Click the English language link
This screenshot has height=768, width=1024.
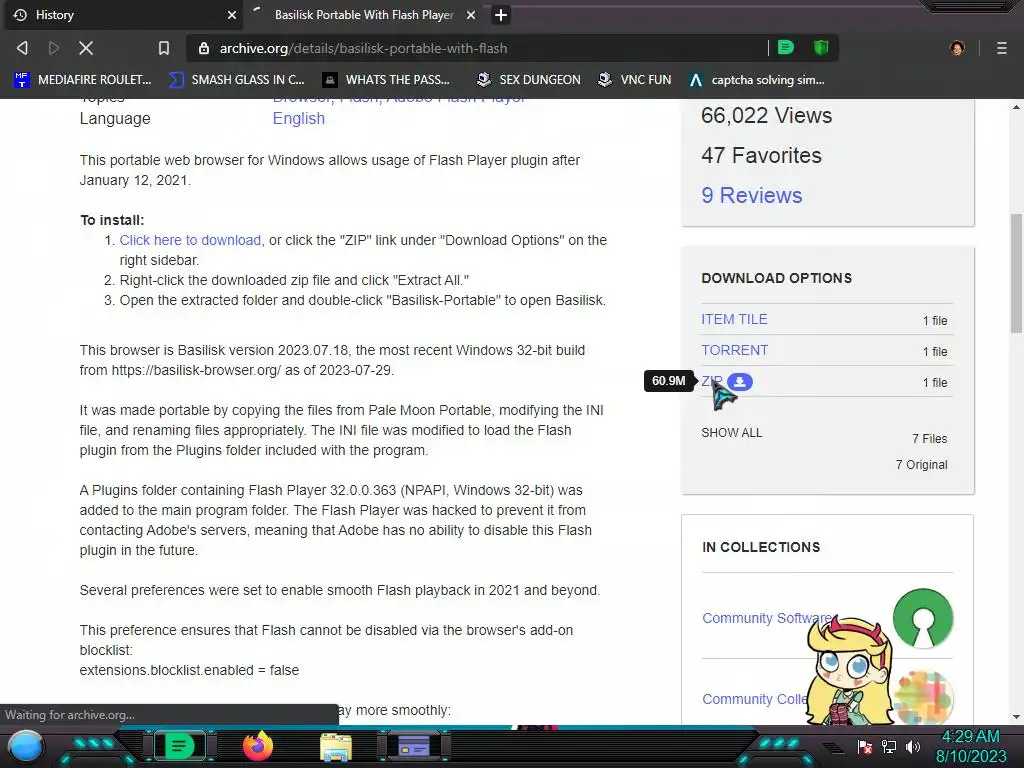(298, 118)
